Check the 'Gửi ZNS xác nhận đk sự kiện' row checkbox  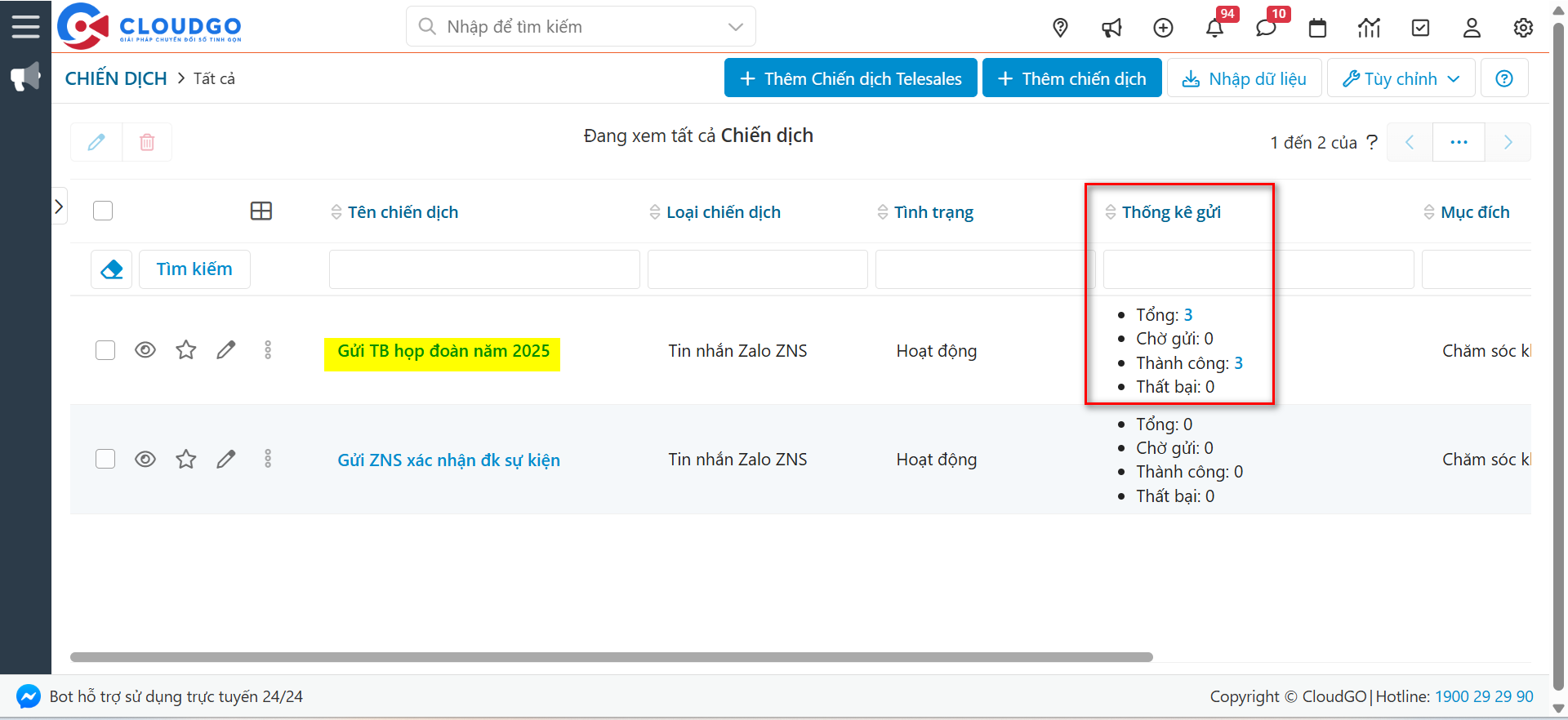pyautogui.click(x=105, y=460)
